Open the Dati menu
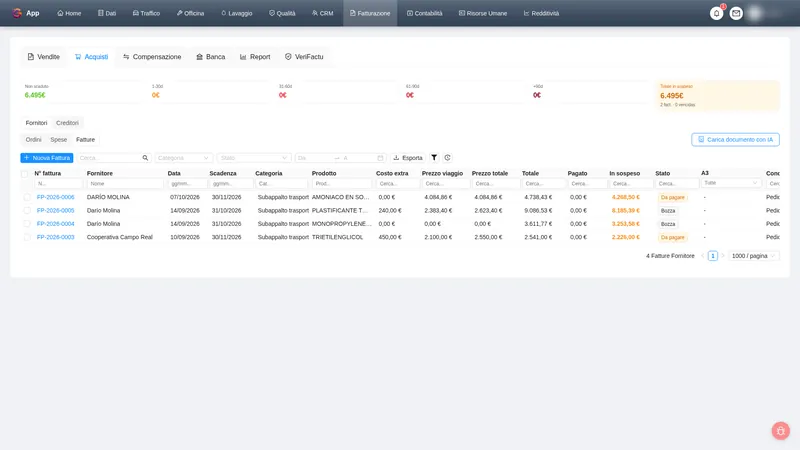The image size is (800, 450). tap(107, 13)
